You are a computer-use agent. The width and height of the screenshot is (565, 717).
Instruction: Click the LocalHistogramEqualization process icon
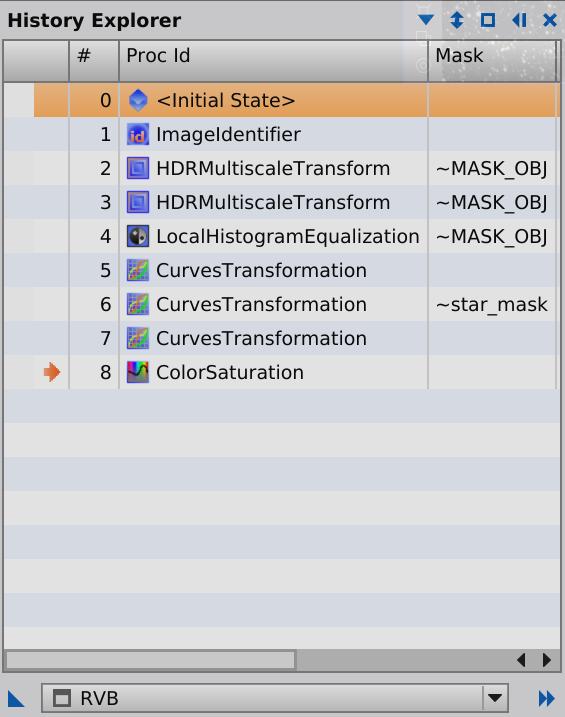pyautogui.click(x=138, y=236)
